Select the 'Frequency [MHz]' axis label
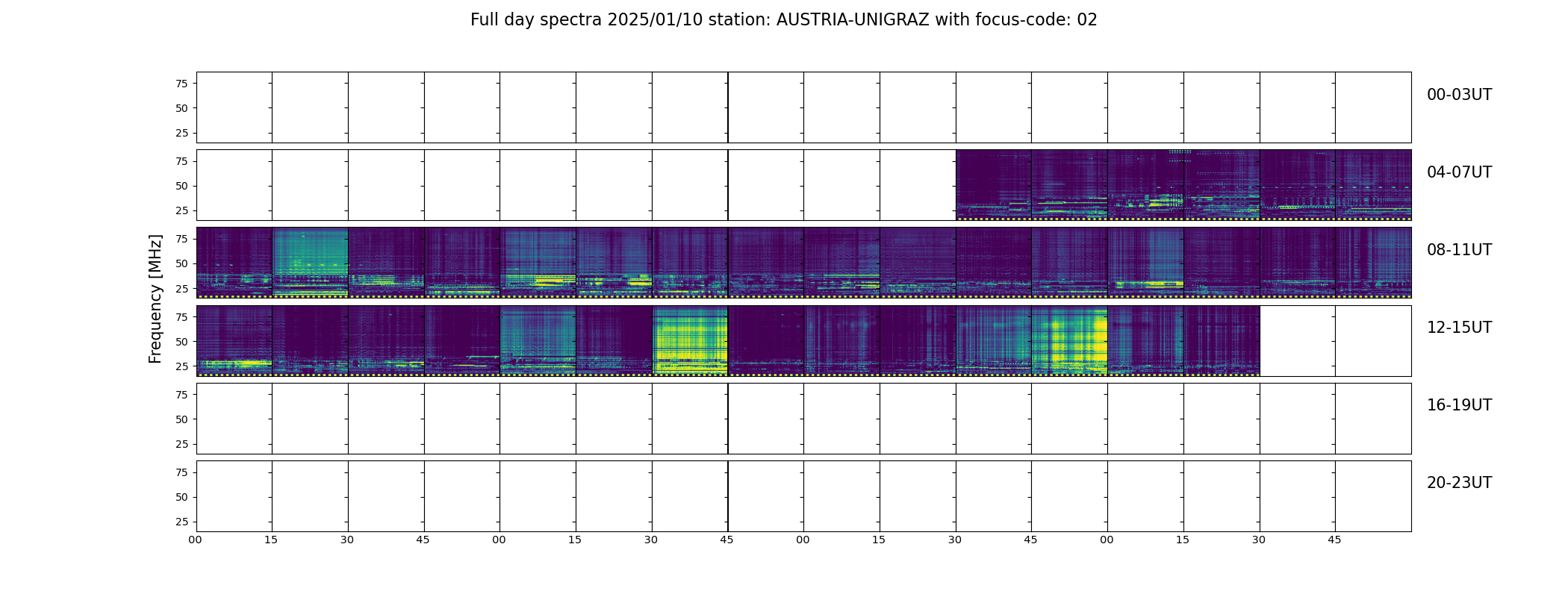The height and width of the screenshot is (597, 1568). click(155, 298)
